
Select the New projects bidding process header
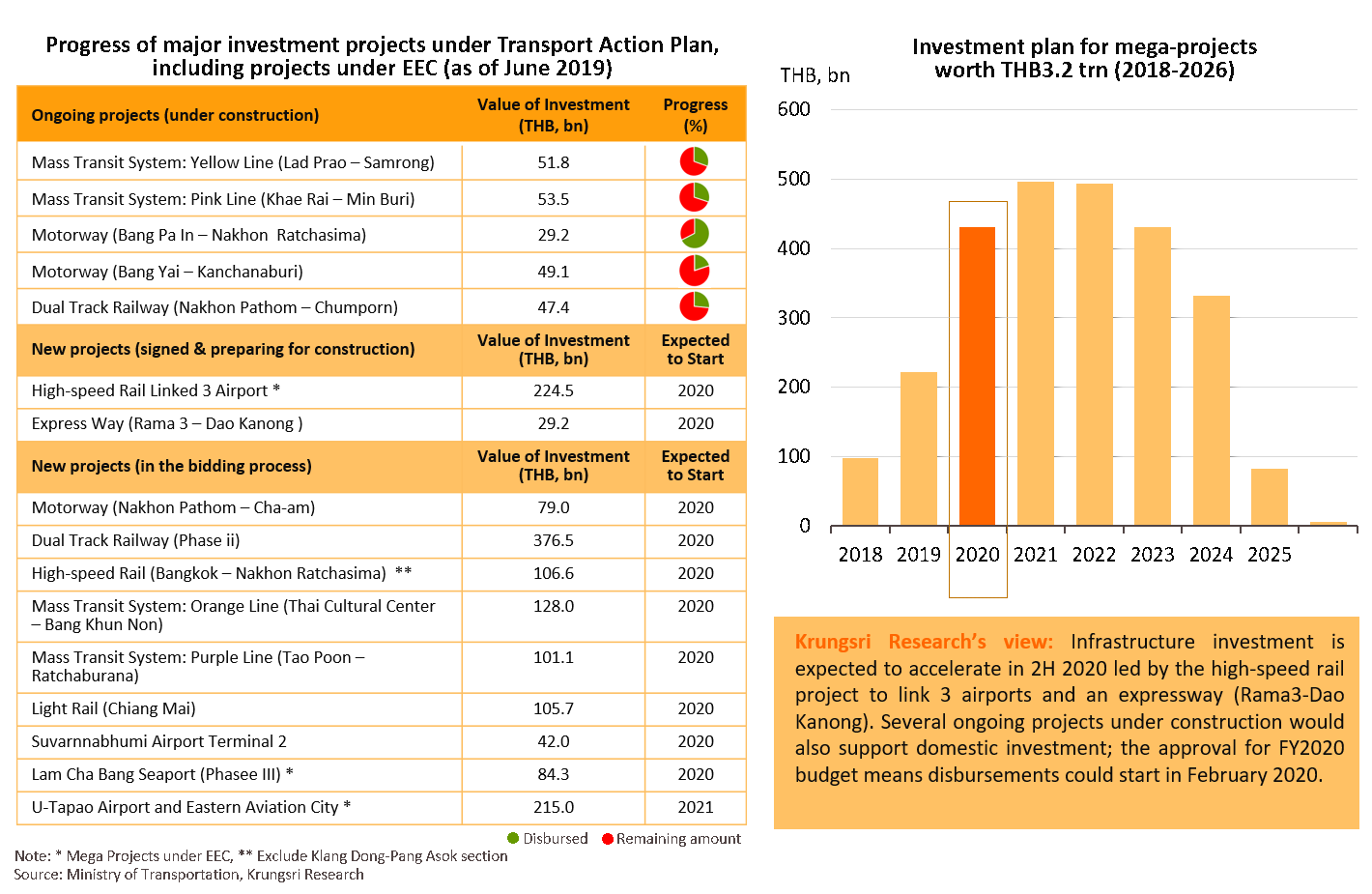pyautogui.click(x=171, y=466)
